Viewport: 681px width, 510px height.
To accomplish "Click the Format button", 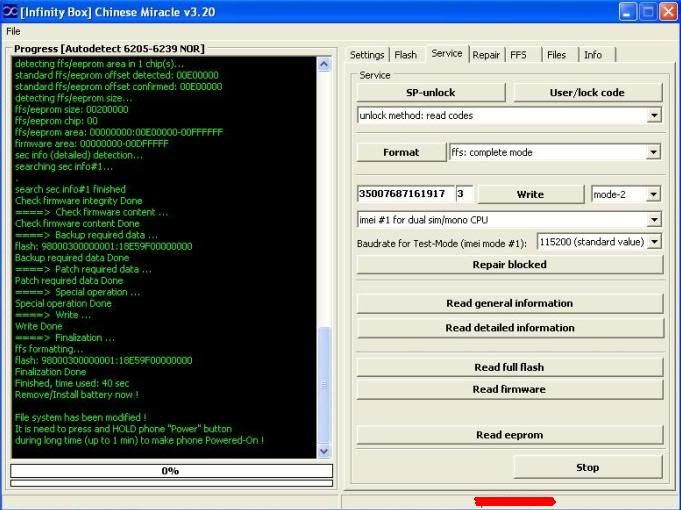I will tap(401, 152).
